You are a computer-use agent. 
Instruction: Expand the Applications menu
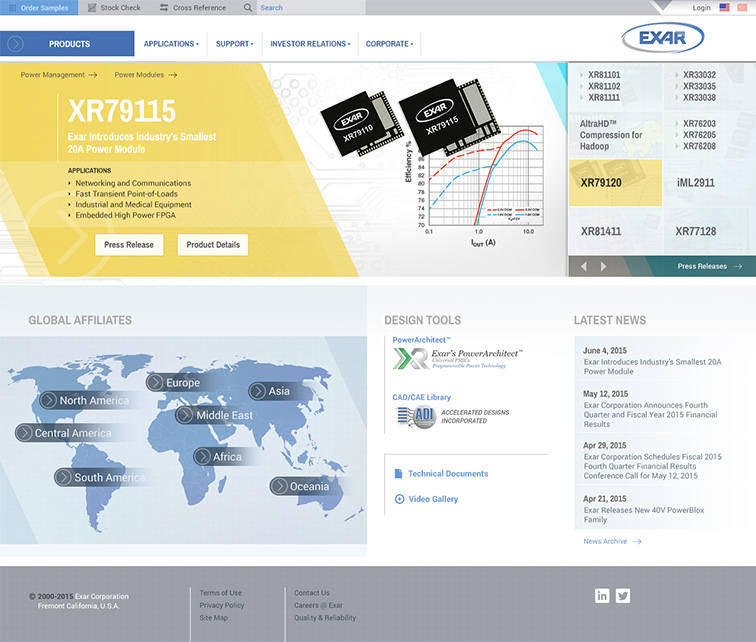(171, 44)
